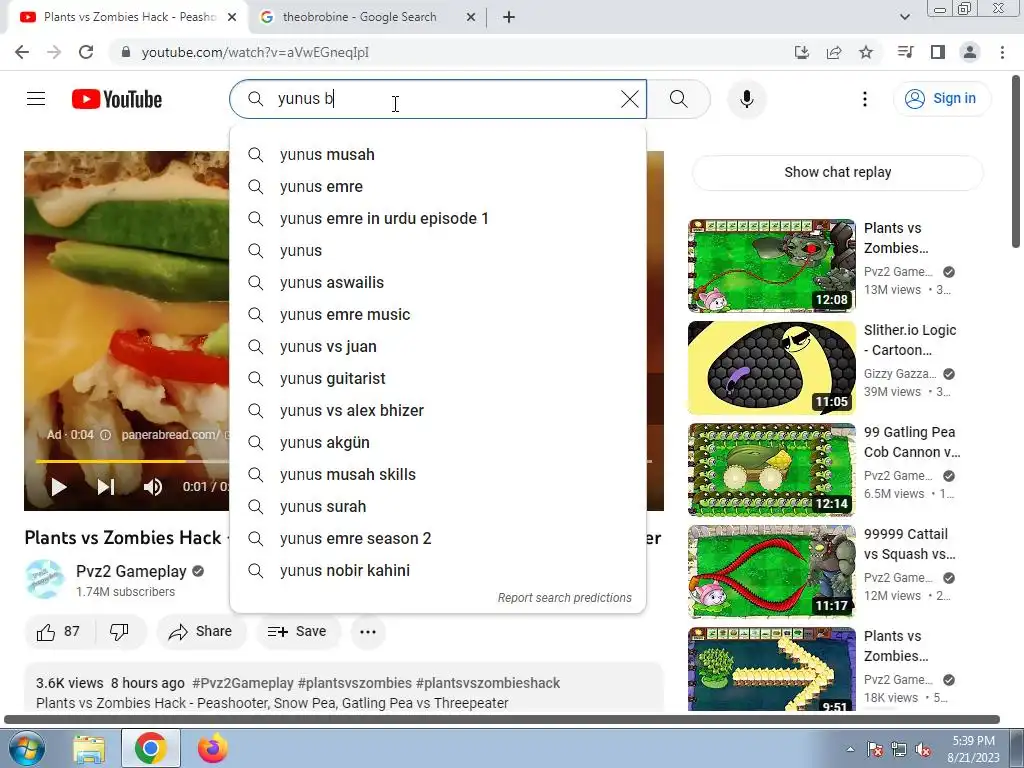Viewport: 1024px width, 768px height.
Task: Click Report search predictions link
Action: [564, 598]
